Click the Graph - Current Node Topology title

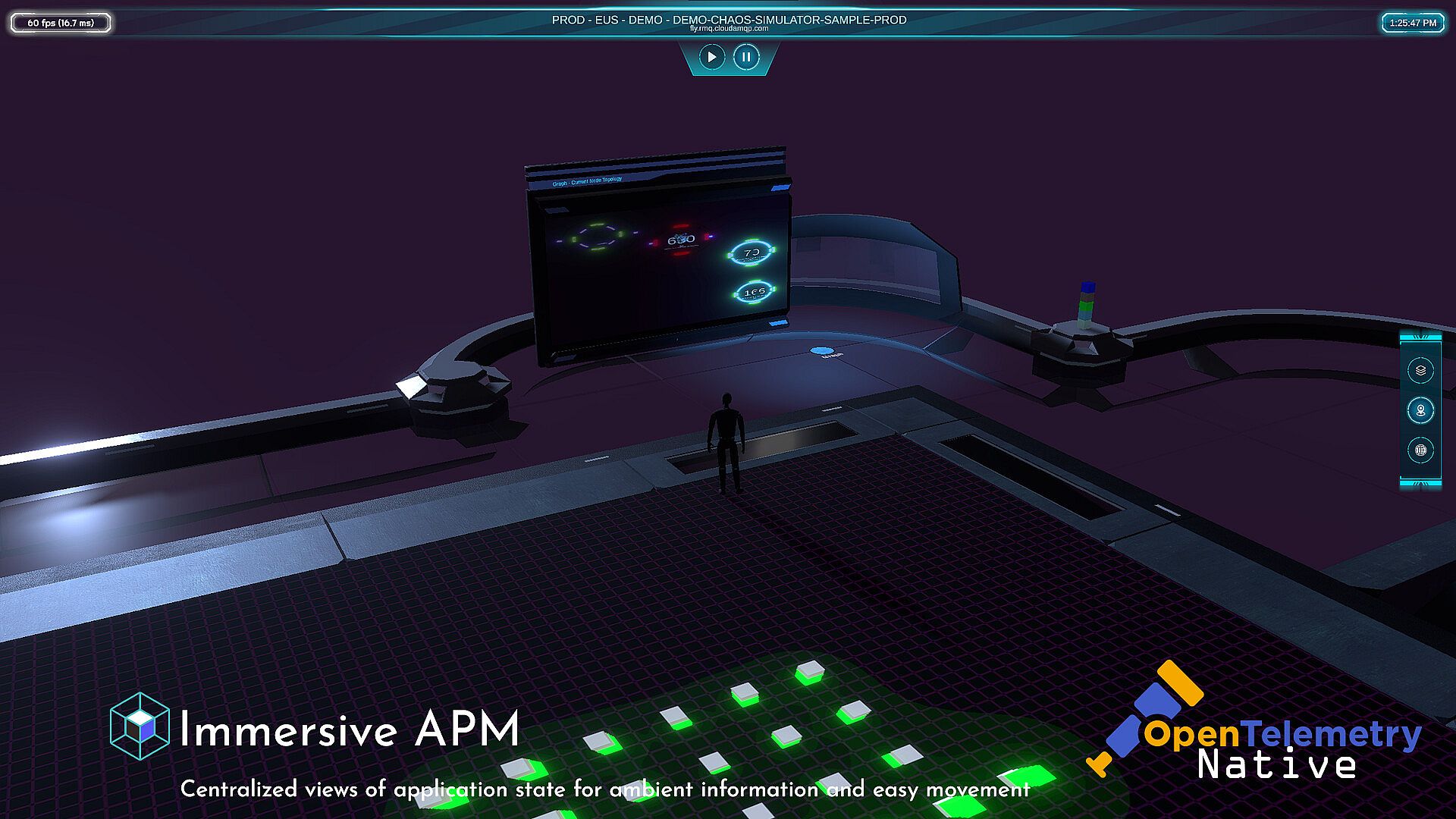click(587, 181)
